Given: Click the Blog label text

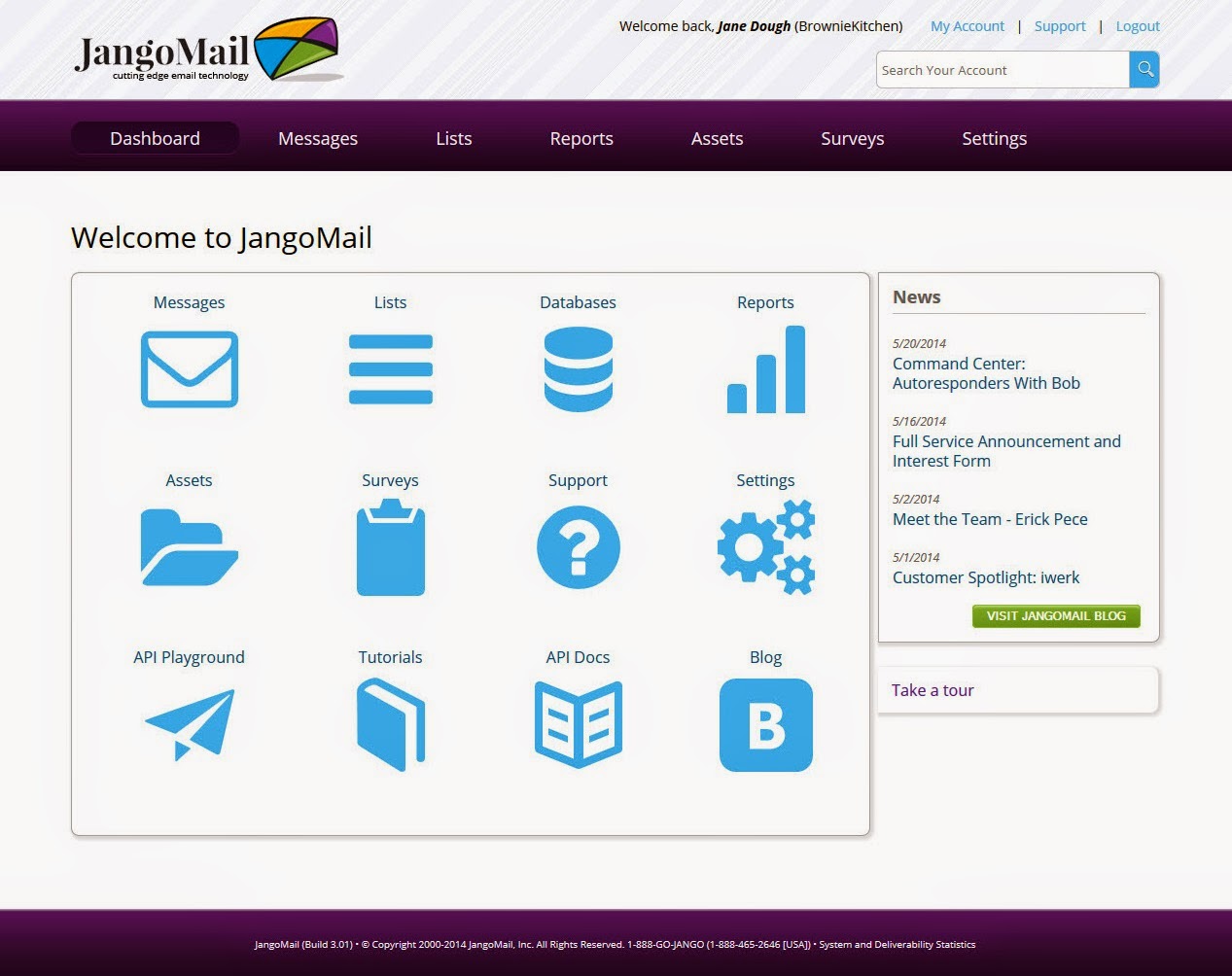Looking at the screenshot, I should (766, 657).
